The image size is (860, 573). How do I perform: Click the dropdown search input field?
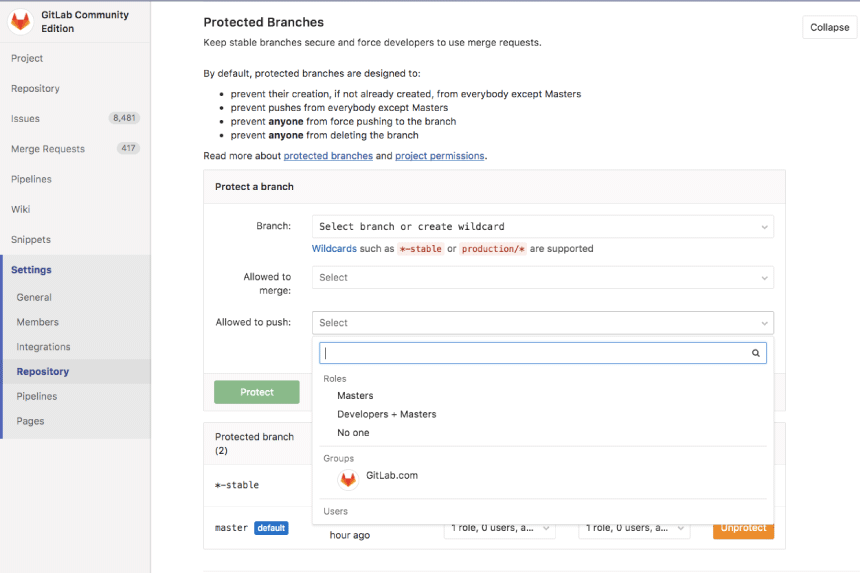[542, 353]
